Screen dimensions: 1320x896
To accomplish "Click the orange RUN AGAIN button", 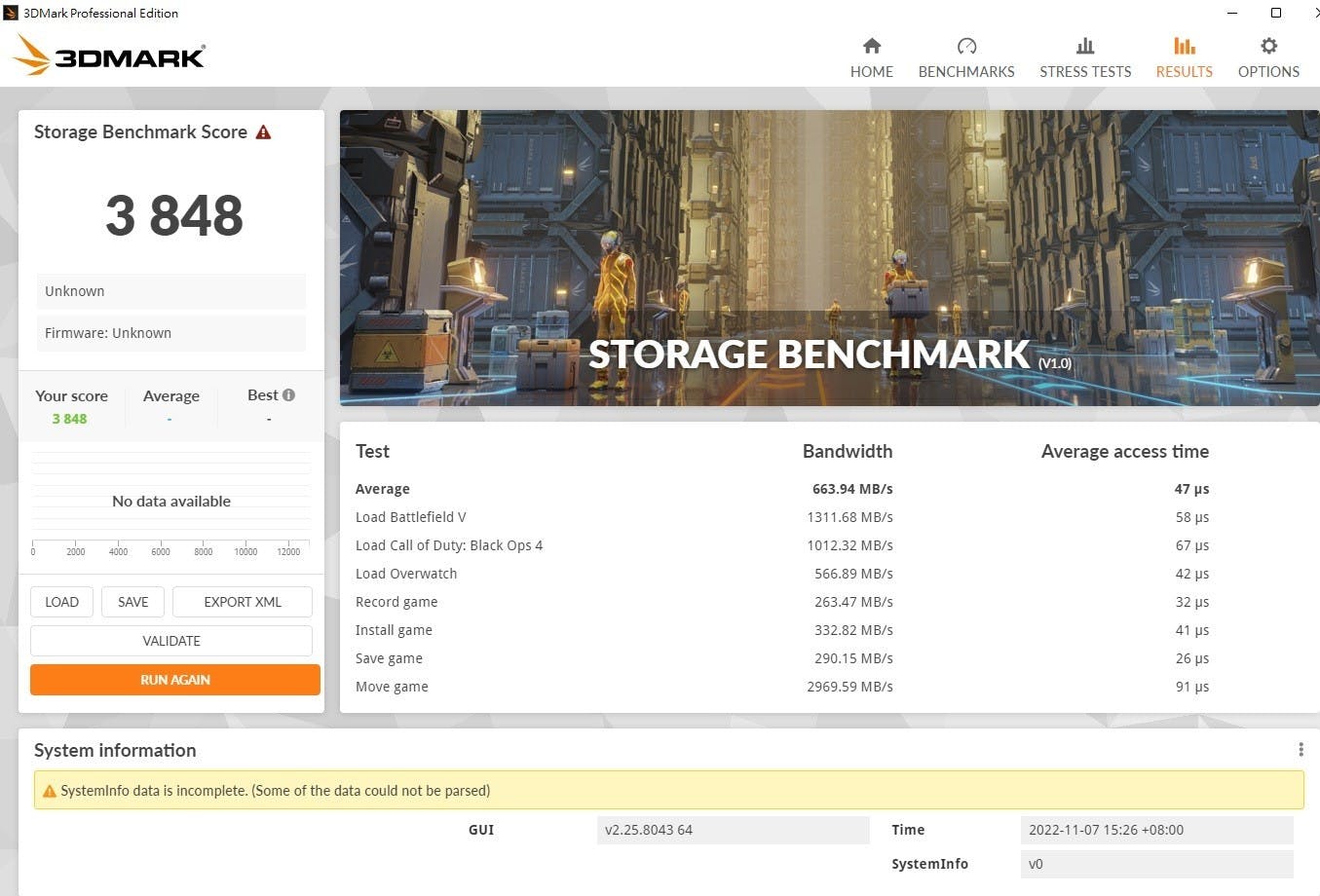I will pyautogui.click(x=175, y=680).
